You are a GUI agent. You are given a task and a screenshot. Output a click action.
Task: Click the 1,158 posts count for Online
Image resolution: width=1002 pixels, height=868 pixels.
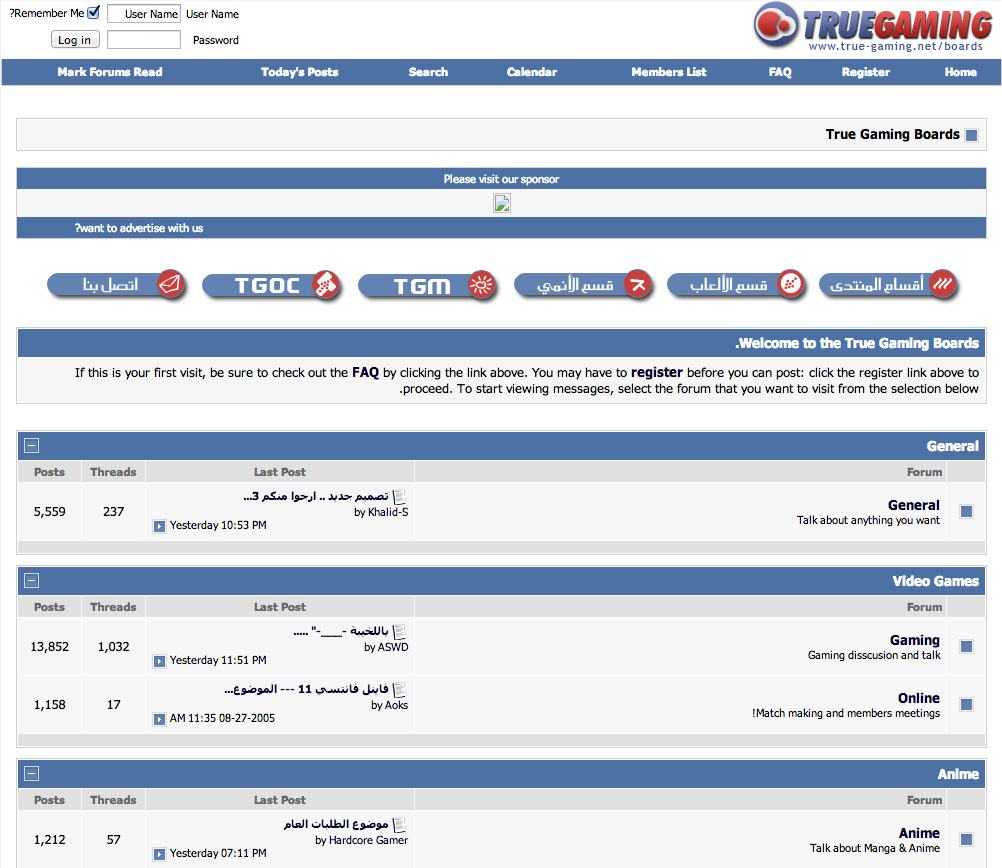[x=50, y=704]
